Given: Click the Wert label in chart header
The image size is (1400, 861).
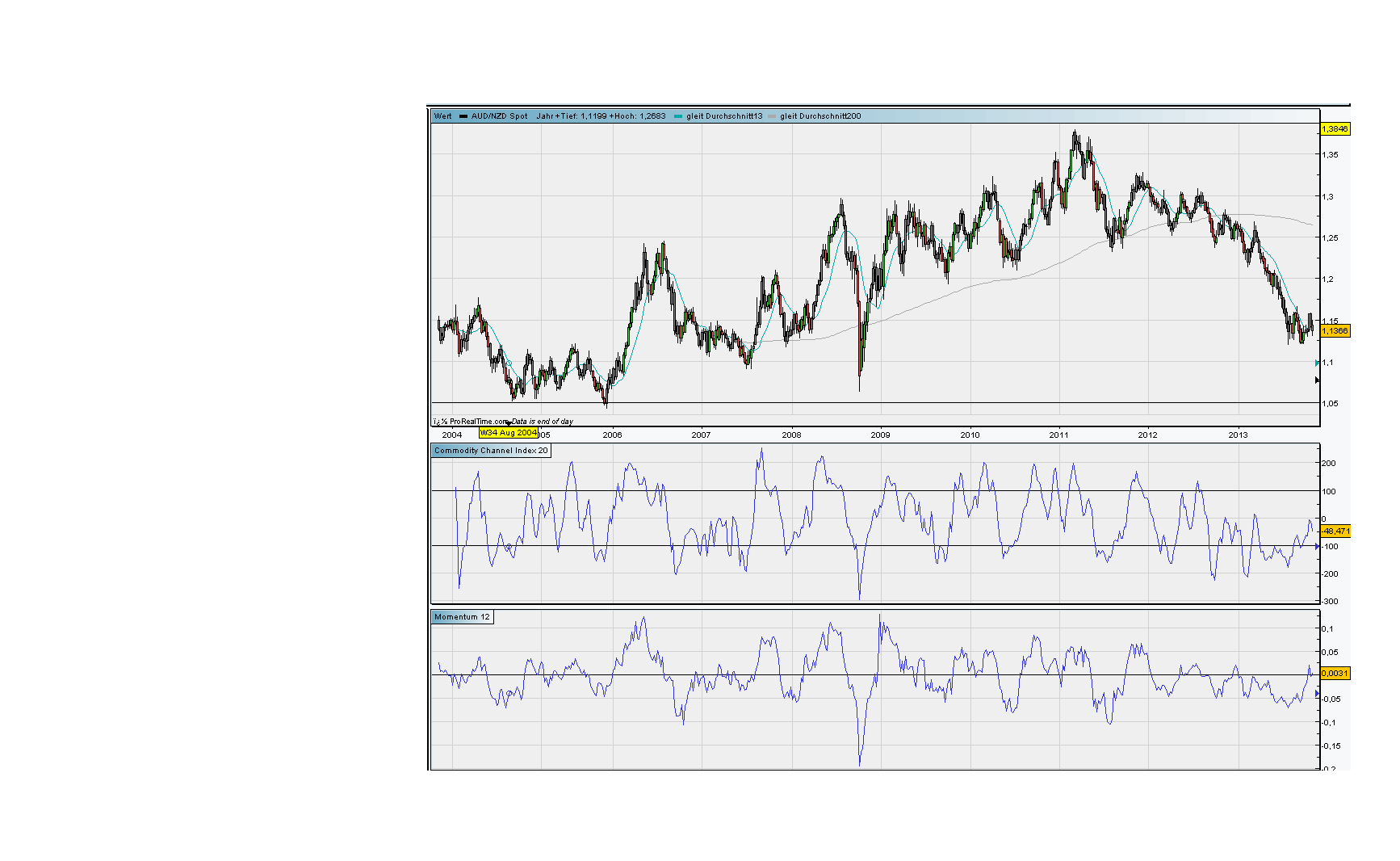Looking at the screenshot, I should pyautogui.click(x=442, y=116).
